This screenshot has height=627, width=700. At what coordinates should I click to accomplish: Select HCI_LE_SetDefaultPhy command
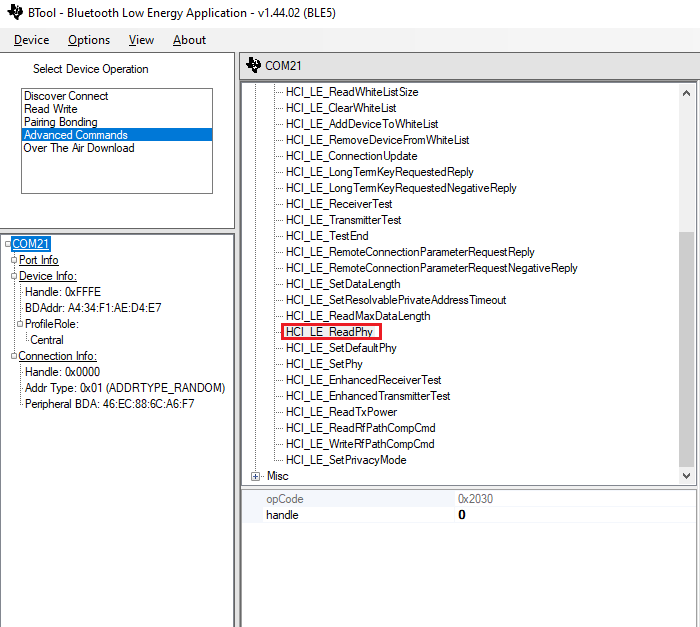click(342, 348)
